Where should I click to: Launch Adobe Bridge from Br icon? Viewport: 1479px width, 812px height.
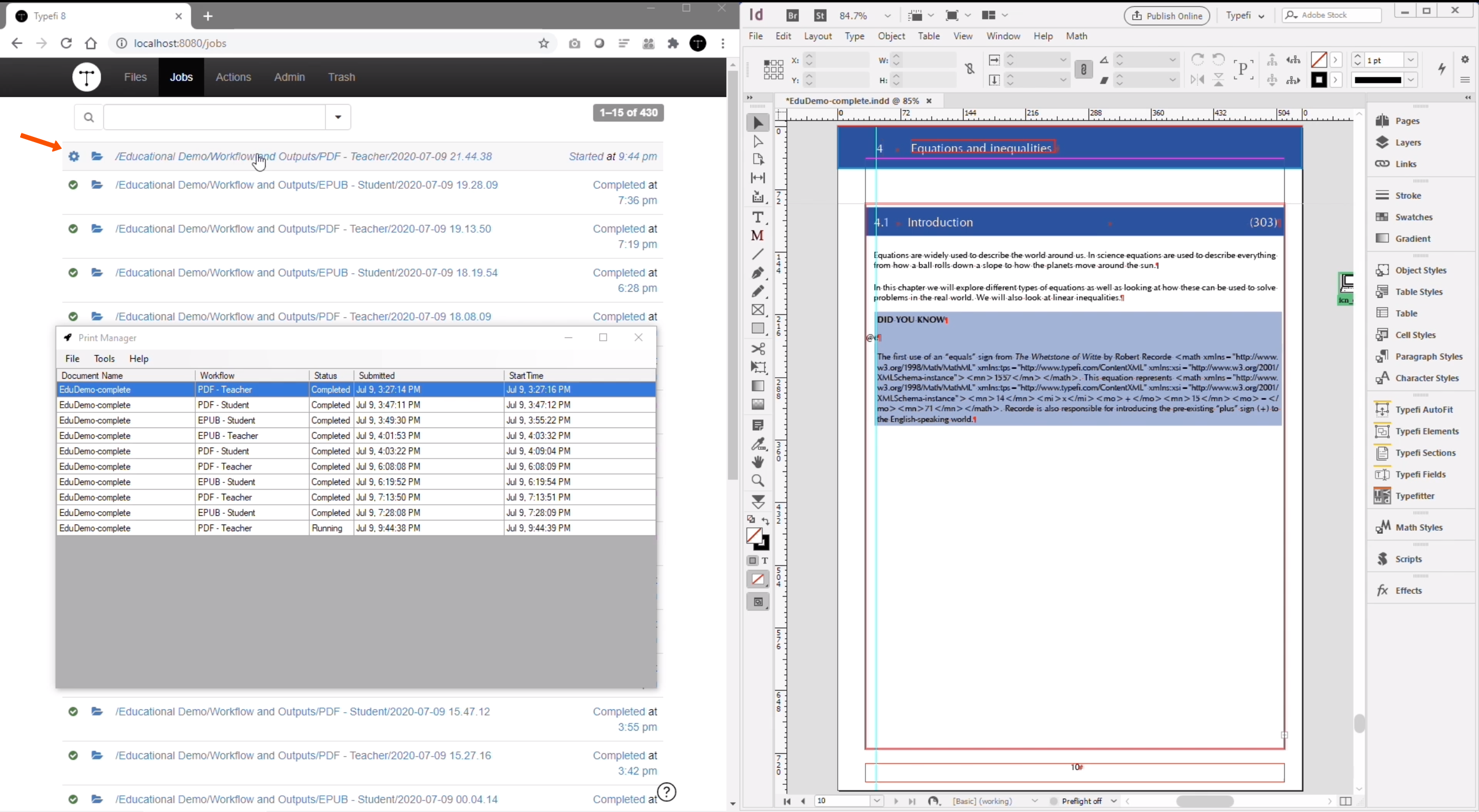pos(793,16)
